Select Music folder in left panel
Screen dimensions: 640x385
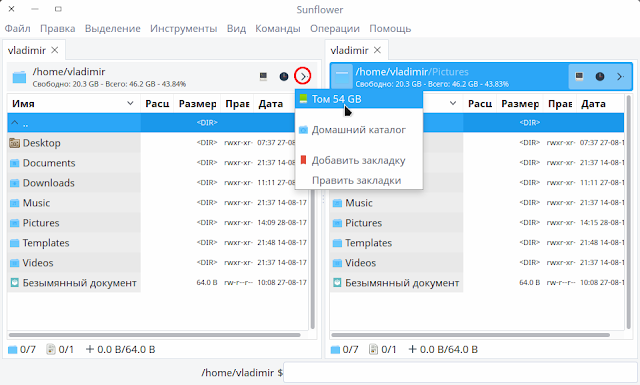[x=157, y=203]
